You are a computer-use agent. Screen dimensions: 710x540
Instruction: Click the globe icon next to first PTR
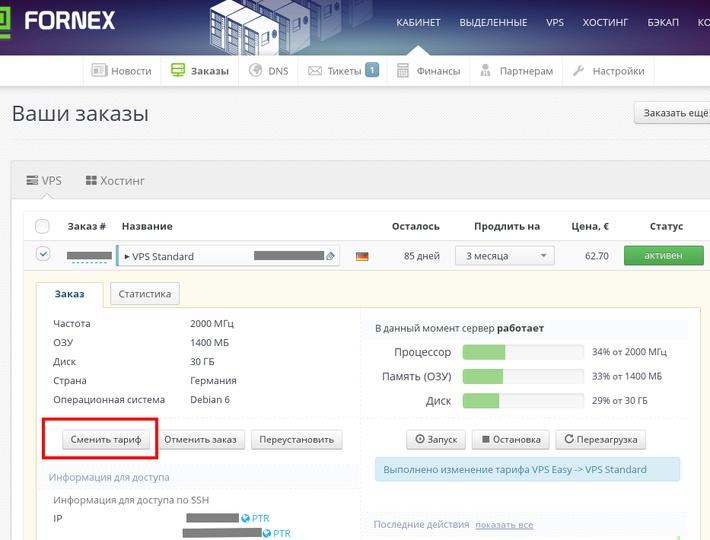[x=245, y=518]
